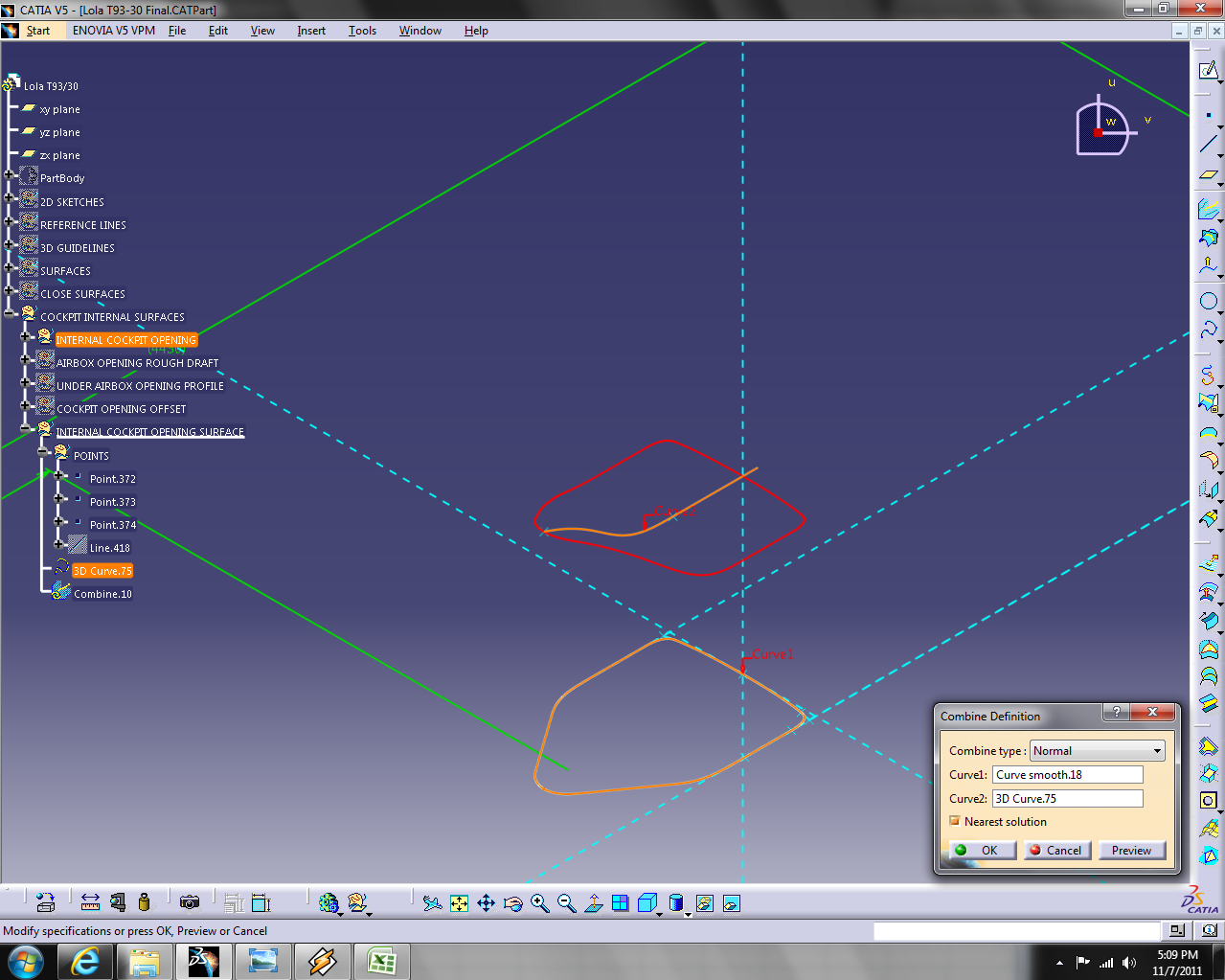Click the Zoom Out magnifier icon
The image size is (1225, 980).
[566, 902]
